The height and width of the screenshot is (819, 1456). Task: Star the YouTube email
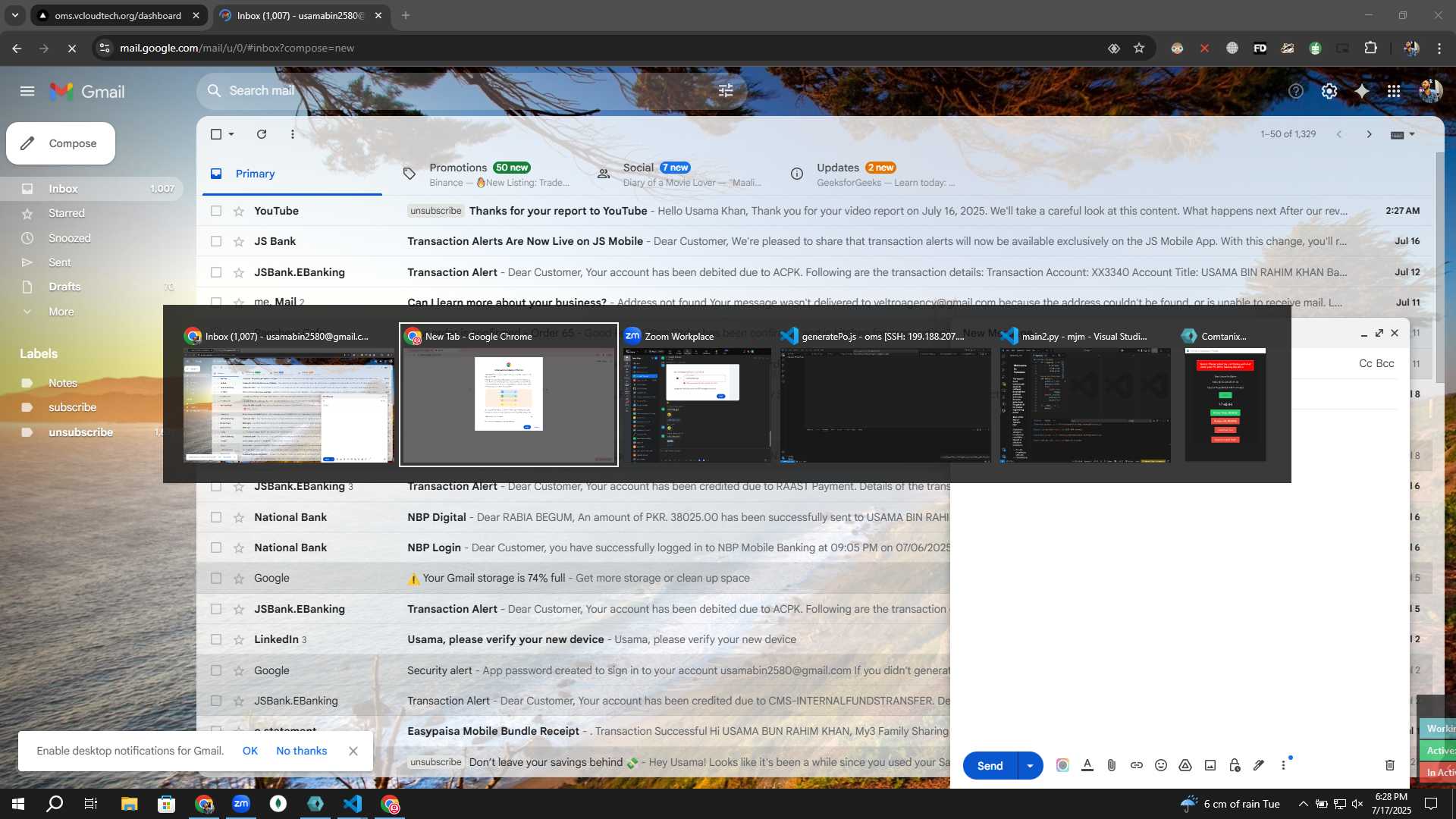click(x=239, y=211)
